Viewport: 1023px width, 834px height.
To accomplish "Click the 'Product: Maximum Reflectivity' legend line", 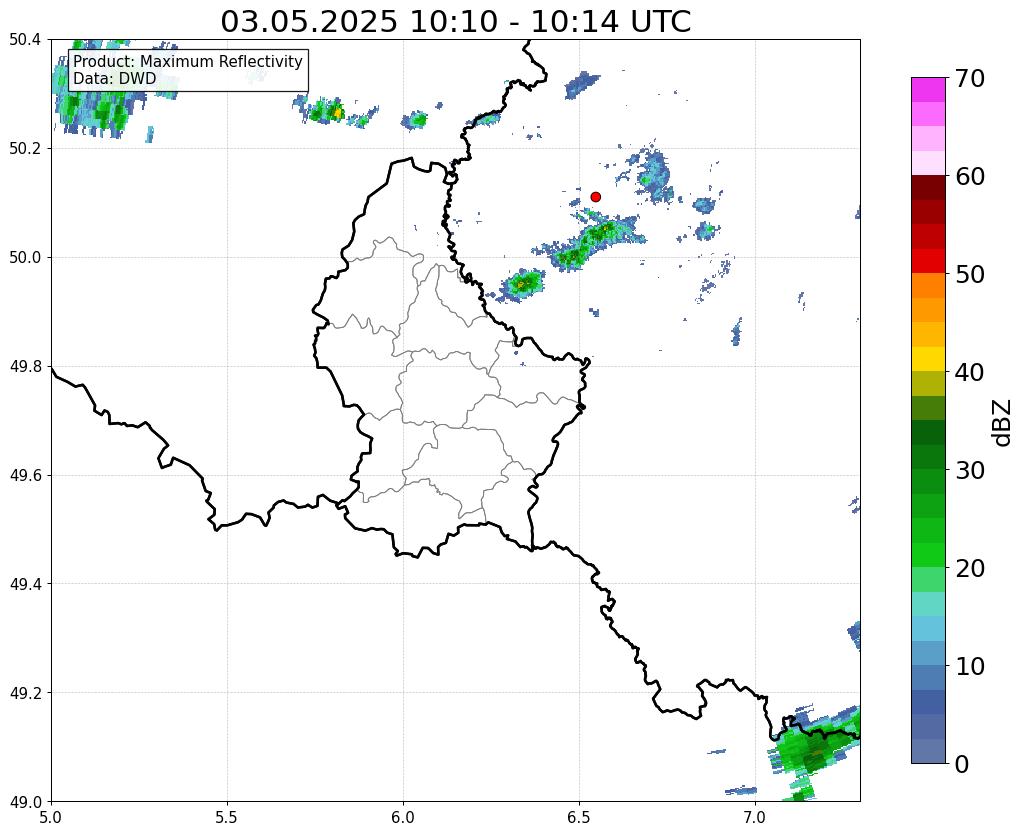I will pos(188,61).
